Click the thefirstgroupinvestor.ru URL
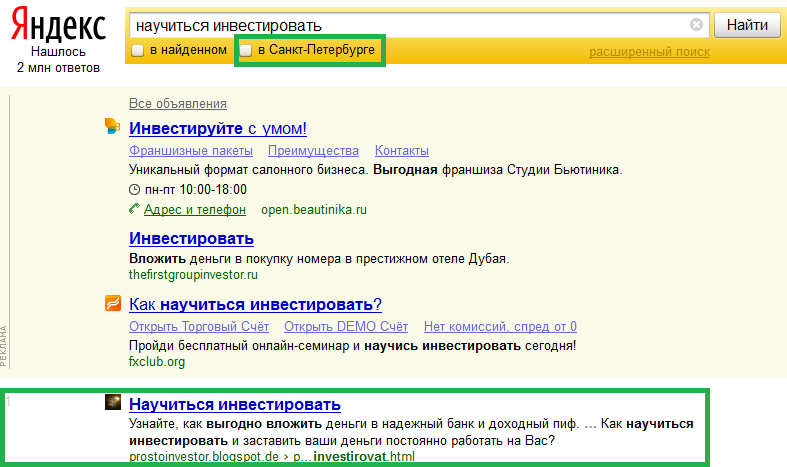 tap(193, 275)
